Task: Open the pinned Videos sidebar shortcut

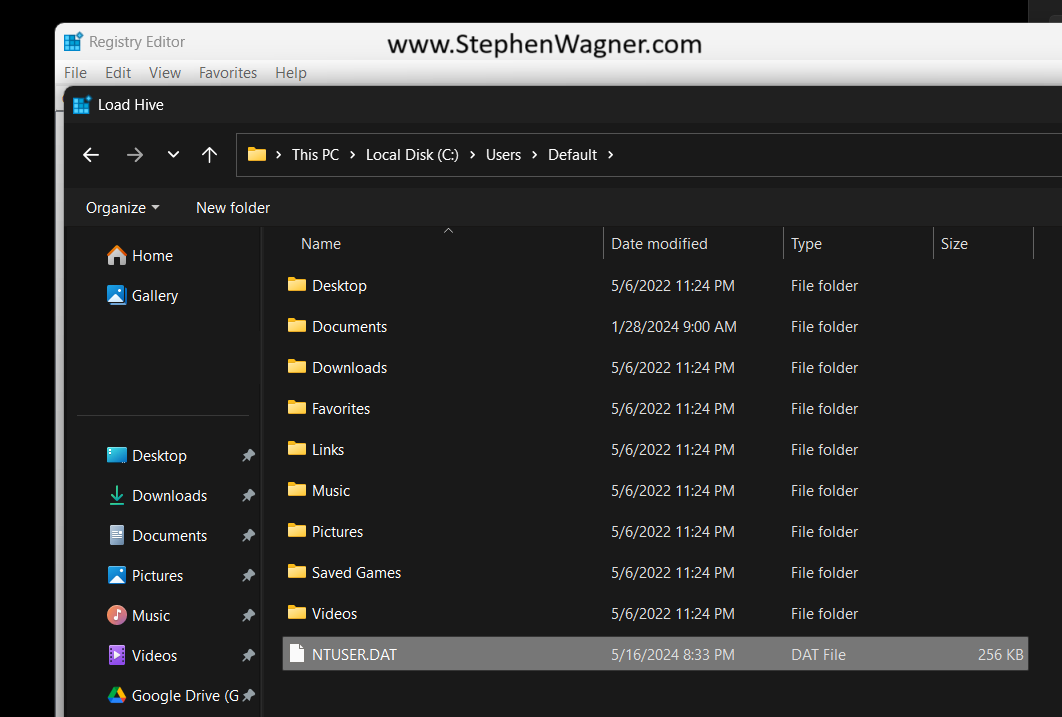Action: [x=154, y=656]
